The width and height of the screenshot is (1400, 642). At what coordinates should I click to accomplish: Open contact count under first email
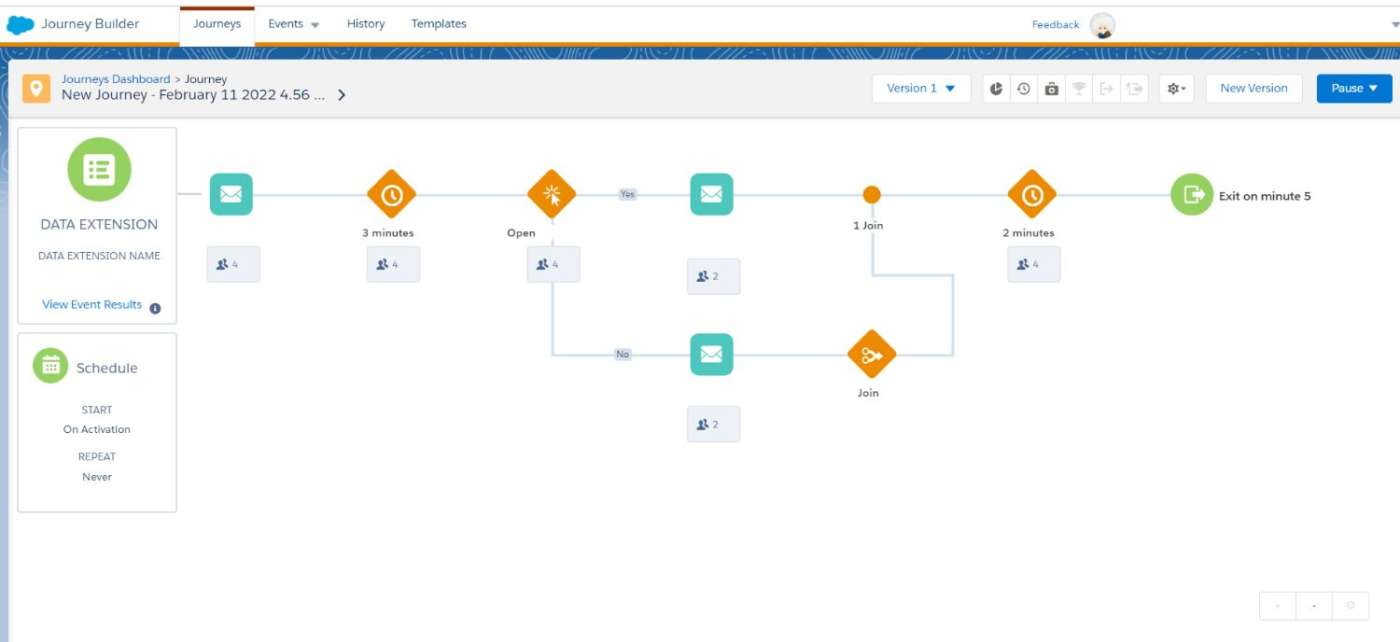(233, 264)
